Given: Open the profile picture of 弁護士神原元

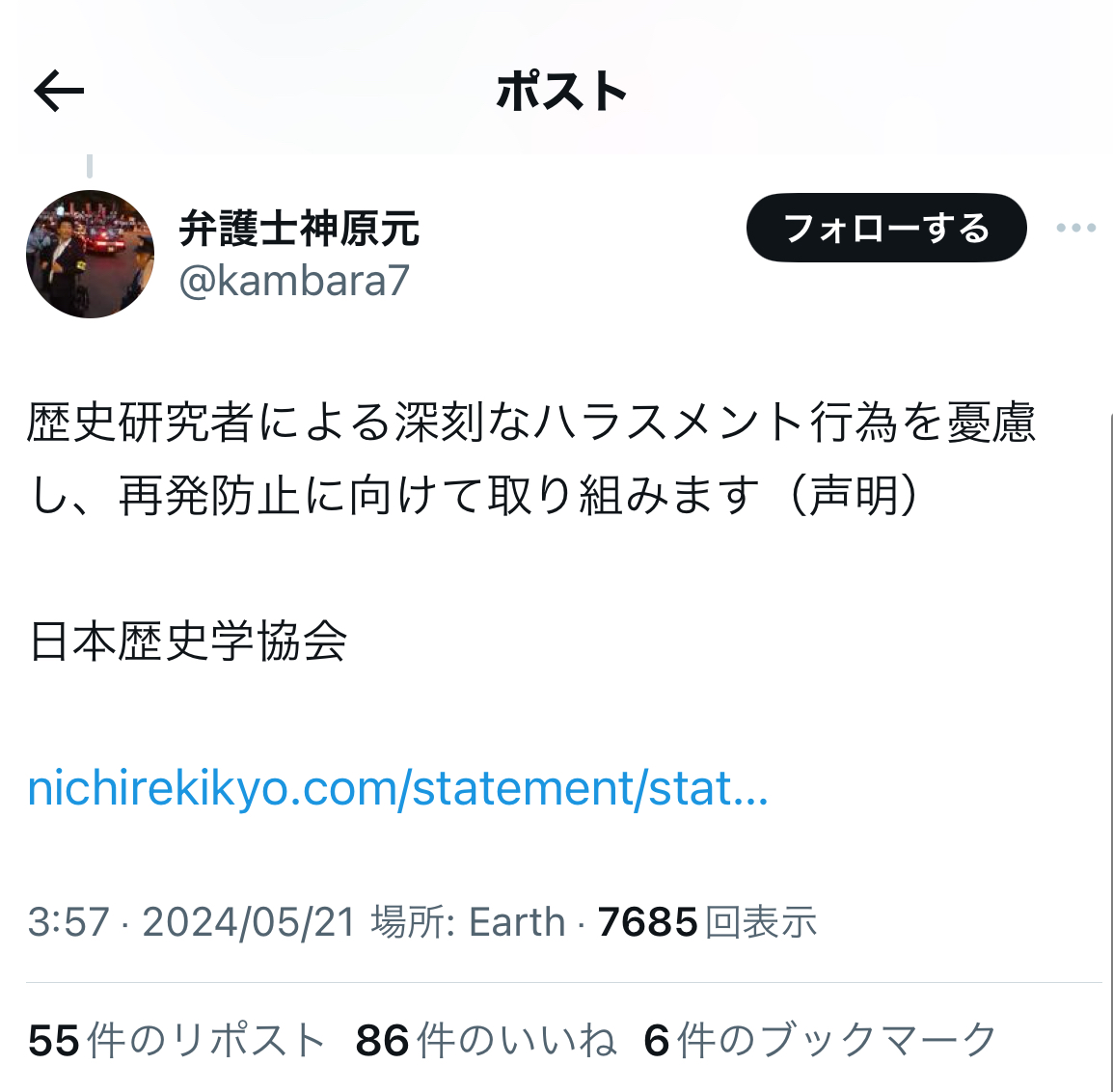Looking at the screenshot, I should (90, 254).
